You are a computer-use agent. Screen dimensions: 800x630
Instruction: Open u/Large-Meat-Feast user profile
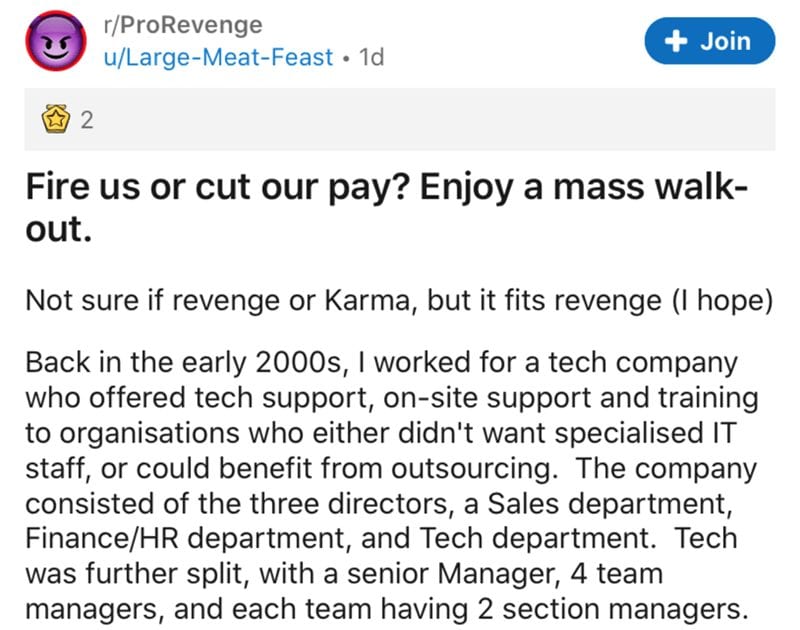click(218, 57)
